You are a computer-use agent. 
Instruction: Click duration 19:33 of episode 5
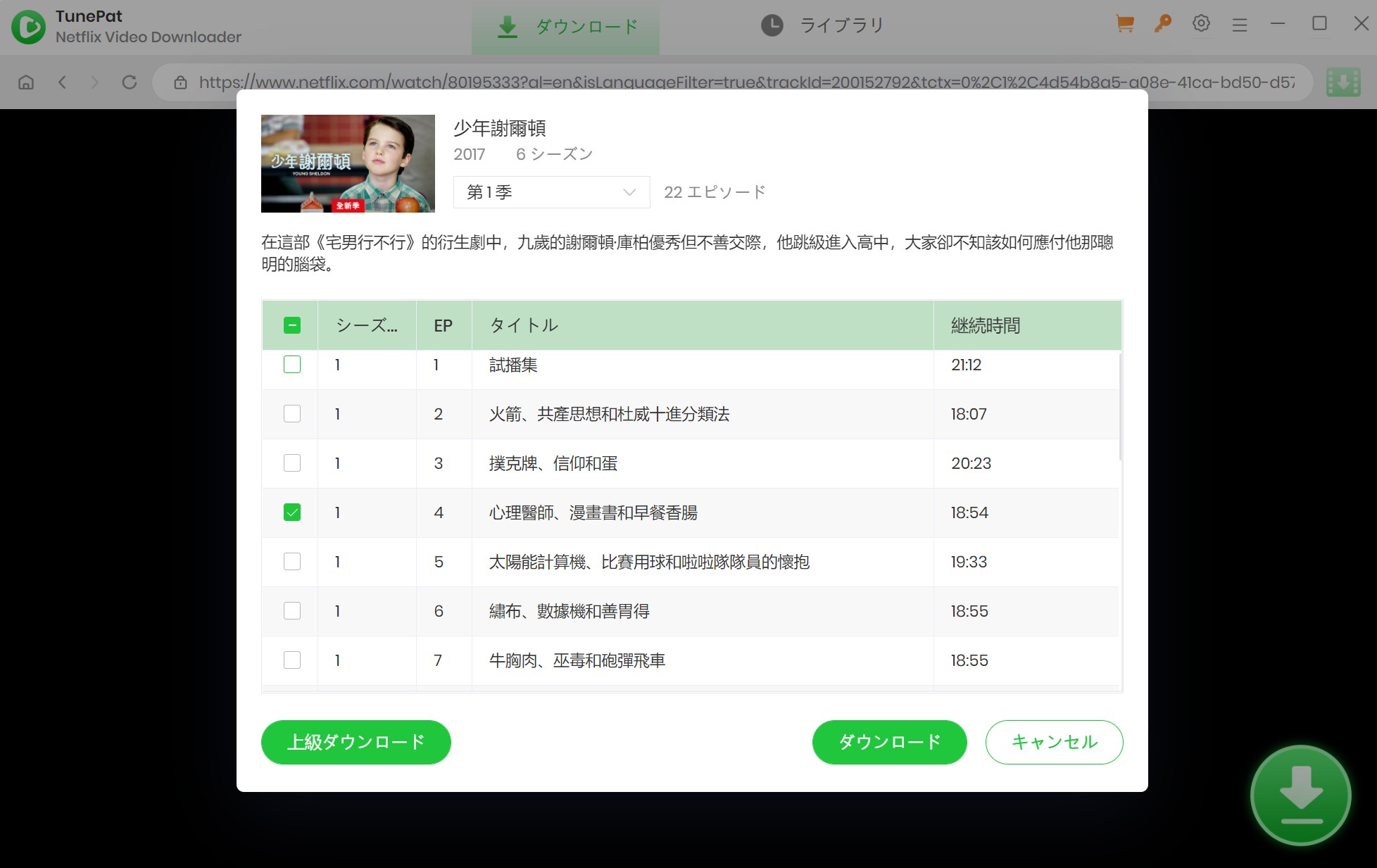pos(969,562)
